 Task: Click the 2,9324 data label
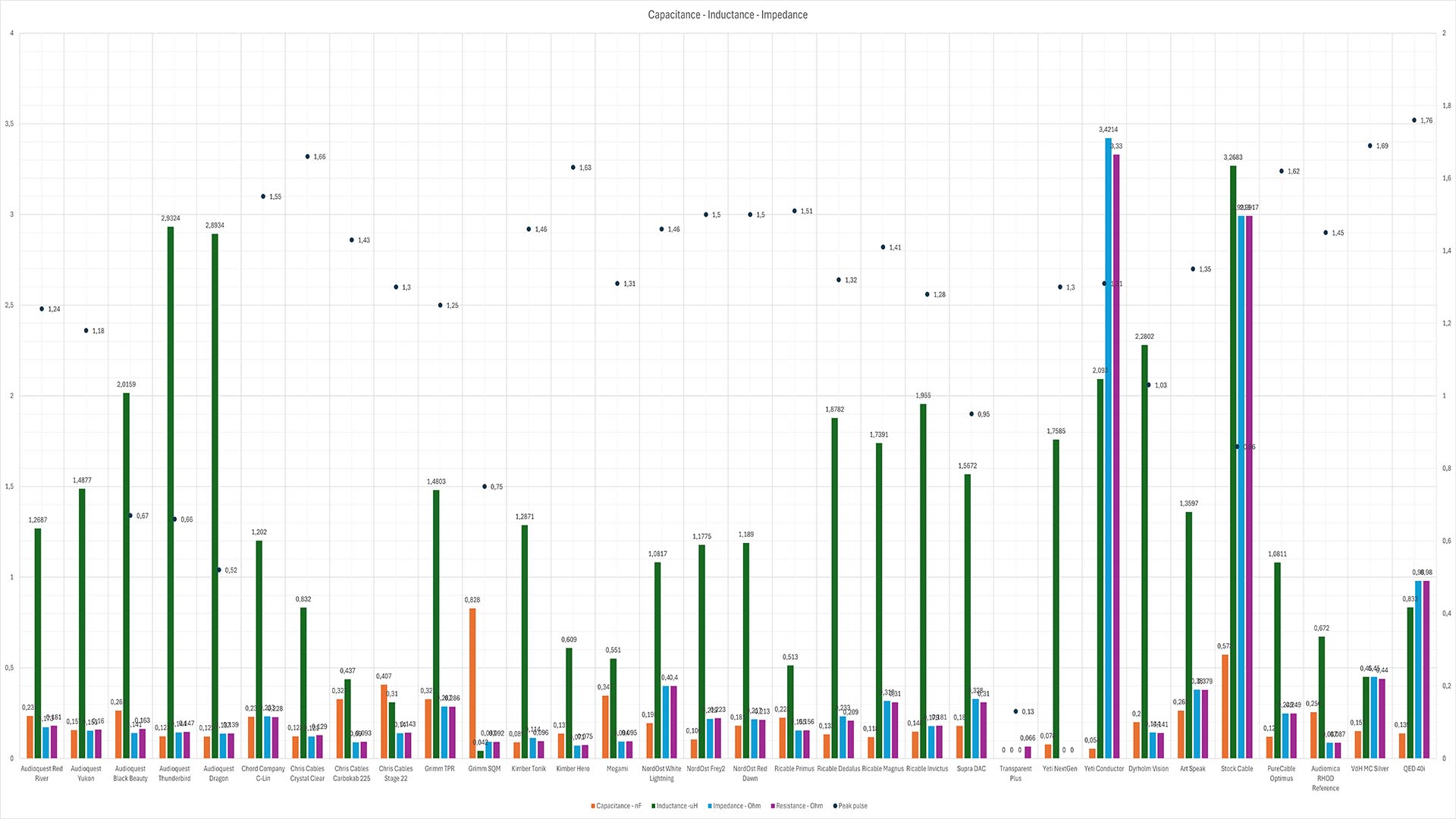(171, 218)
